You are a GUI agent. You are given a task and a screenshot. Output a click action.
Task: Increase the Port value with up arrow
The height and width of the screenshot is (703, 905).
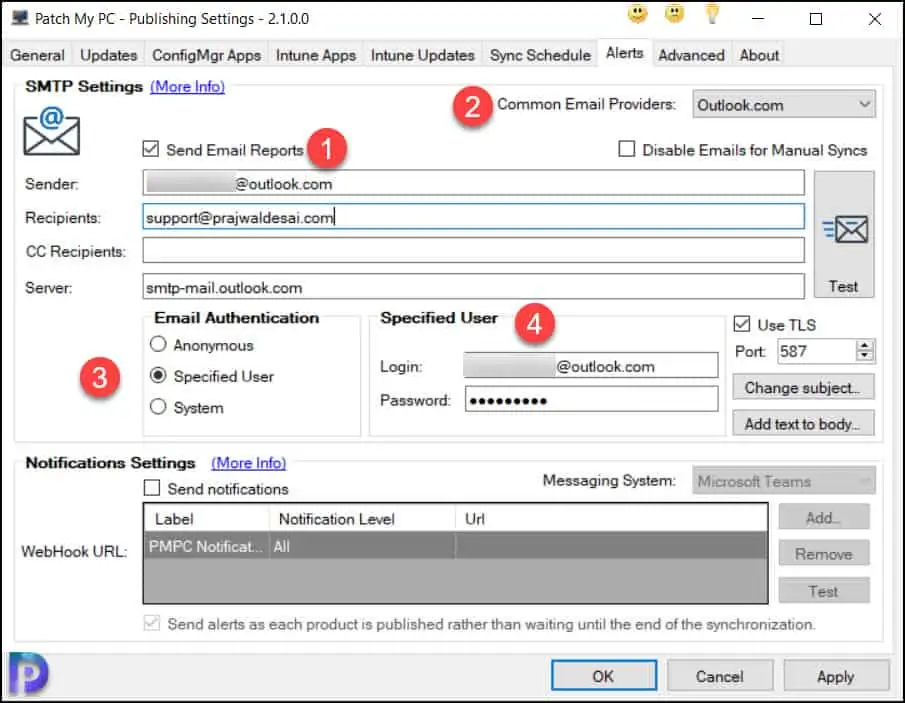pos(864,345)
